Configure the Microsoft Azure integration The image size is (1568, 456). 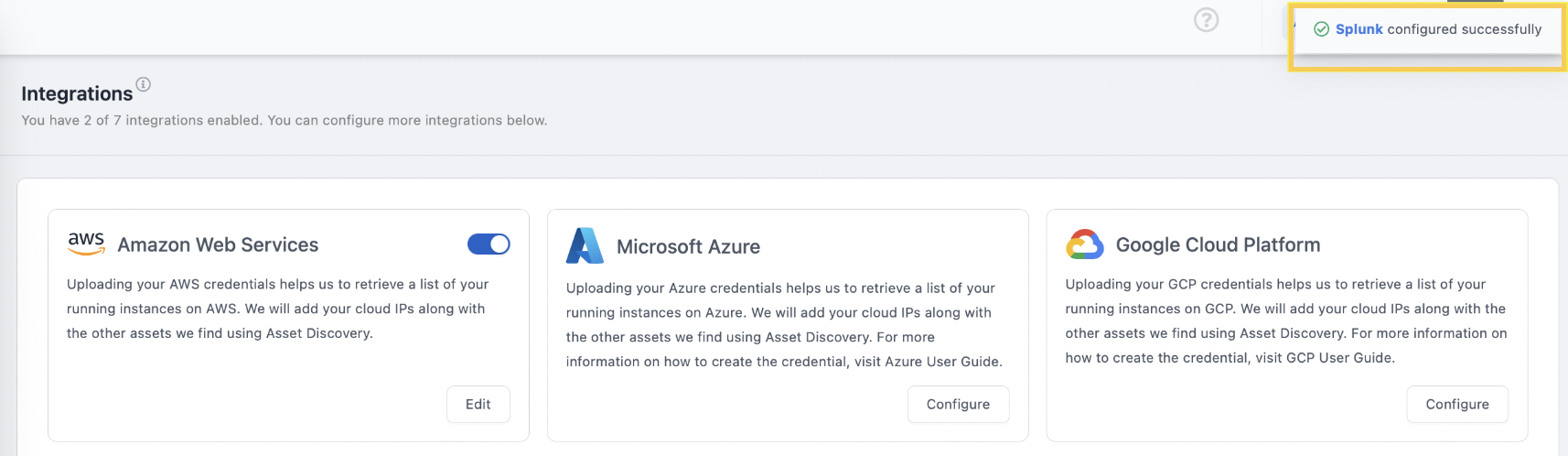[958, 404]
